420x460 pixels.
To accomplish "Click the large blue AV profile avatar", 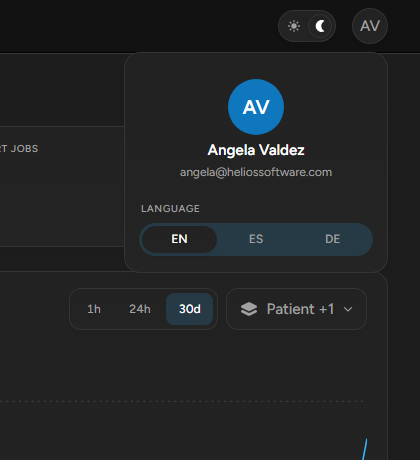I will 256,107.
